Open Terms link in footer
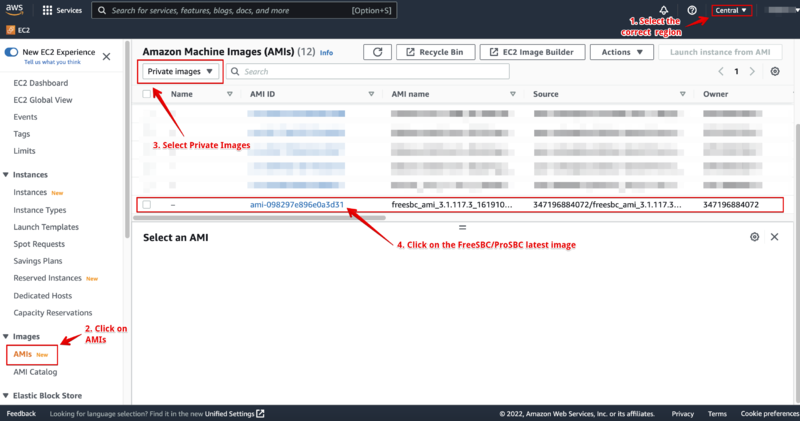This screenshot has width=800, height=421. point(717,414)
